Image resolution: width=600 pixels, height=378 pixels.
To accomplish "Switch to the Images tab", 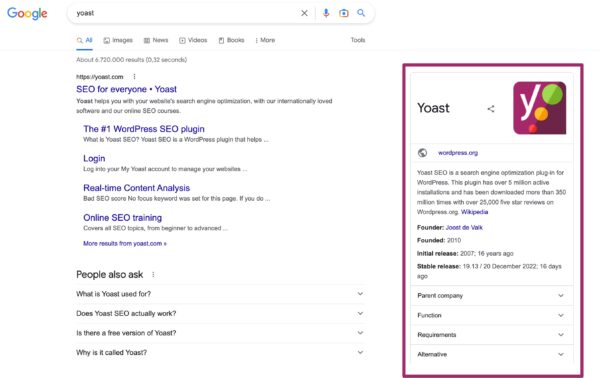I will tap(118, 40).
